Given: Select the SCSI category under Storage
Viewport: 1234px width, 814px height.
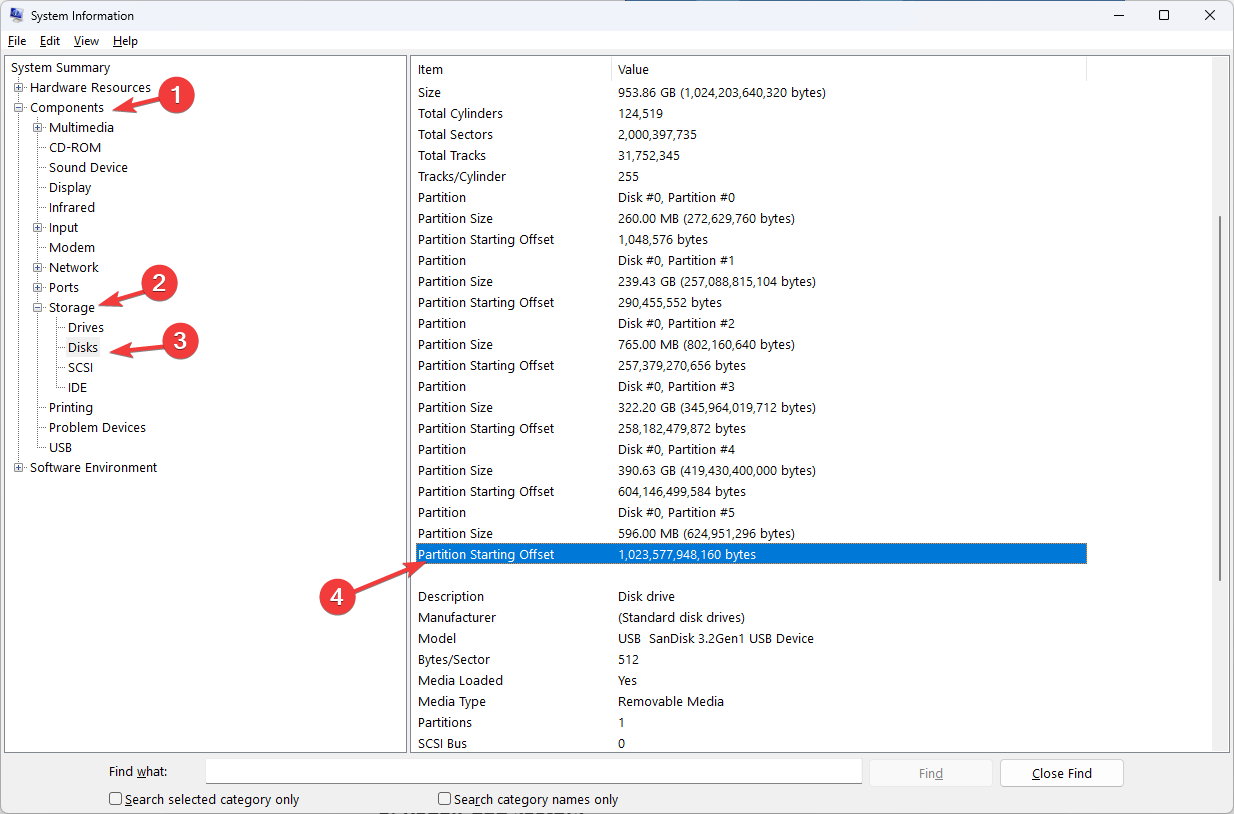Looking at the screenshot, I should pyautogui.click(x=80, y=367).
